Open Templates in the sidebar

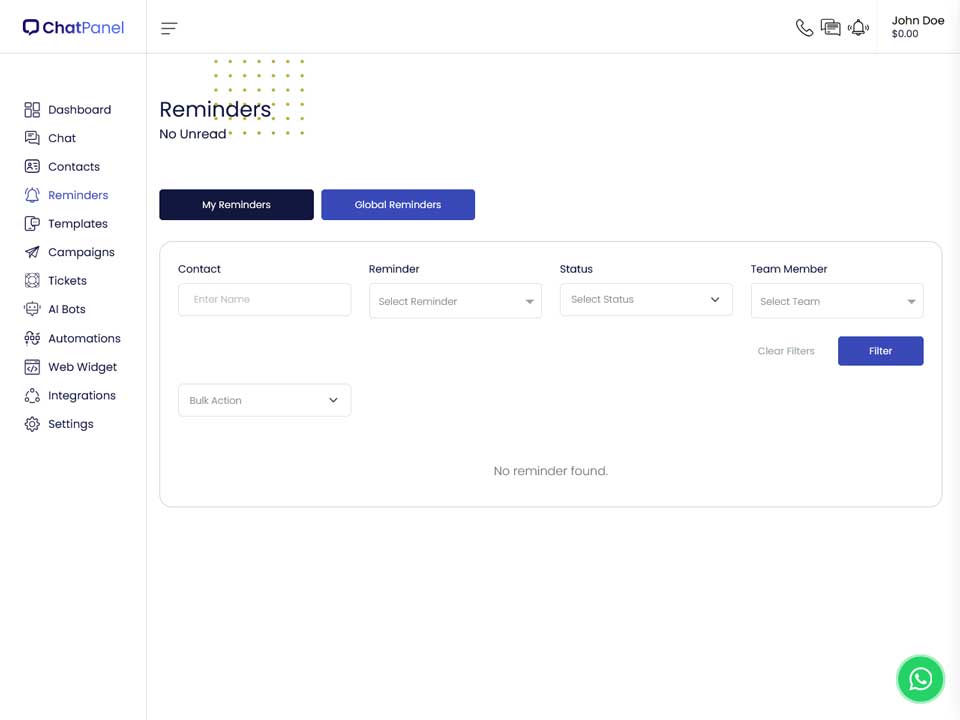(x=78, y=223)
